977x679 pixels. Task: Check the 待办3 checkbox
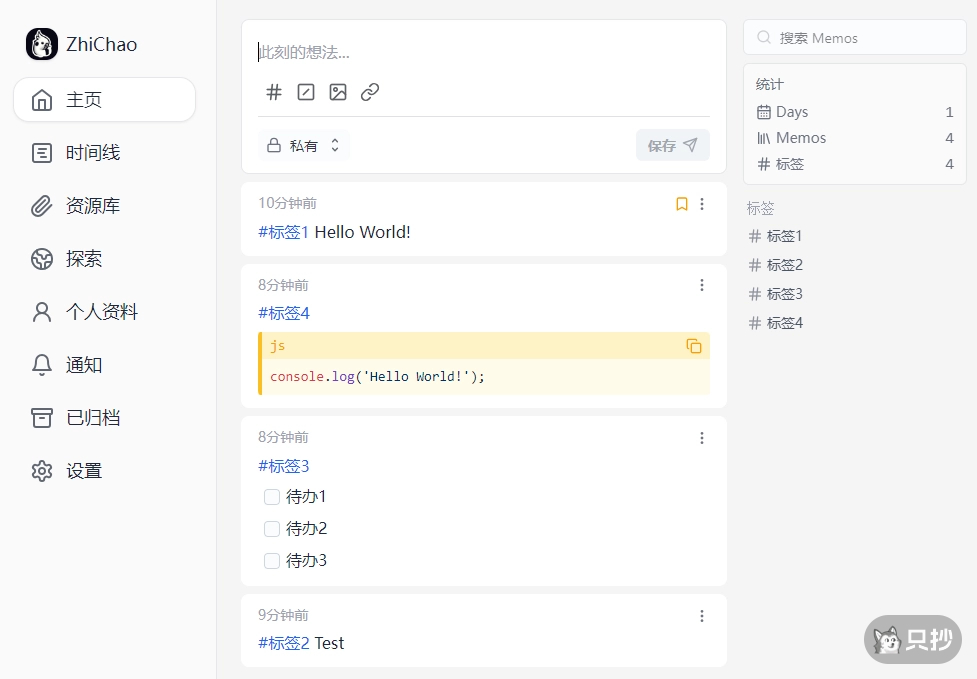point(271,561)
